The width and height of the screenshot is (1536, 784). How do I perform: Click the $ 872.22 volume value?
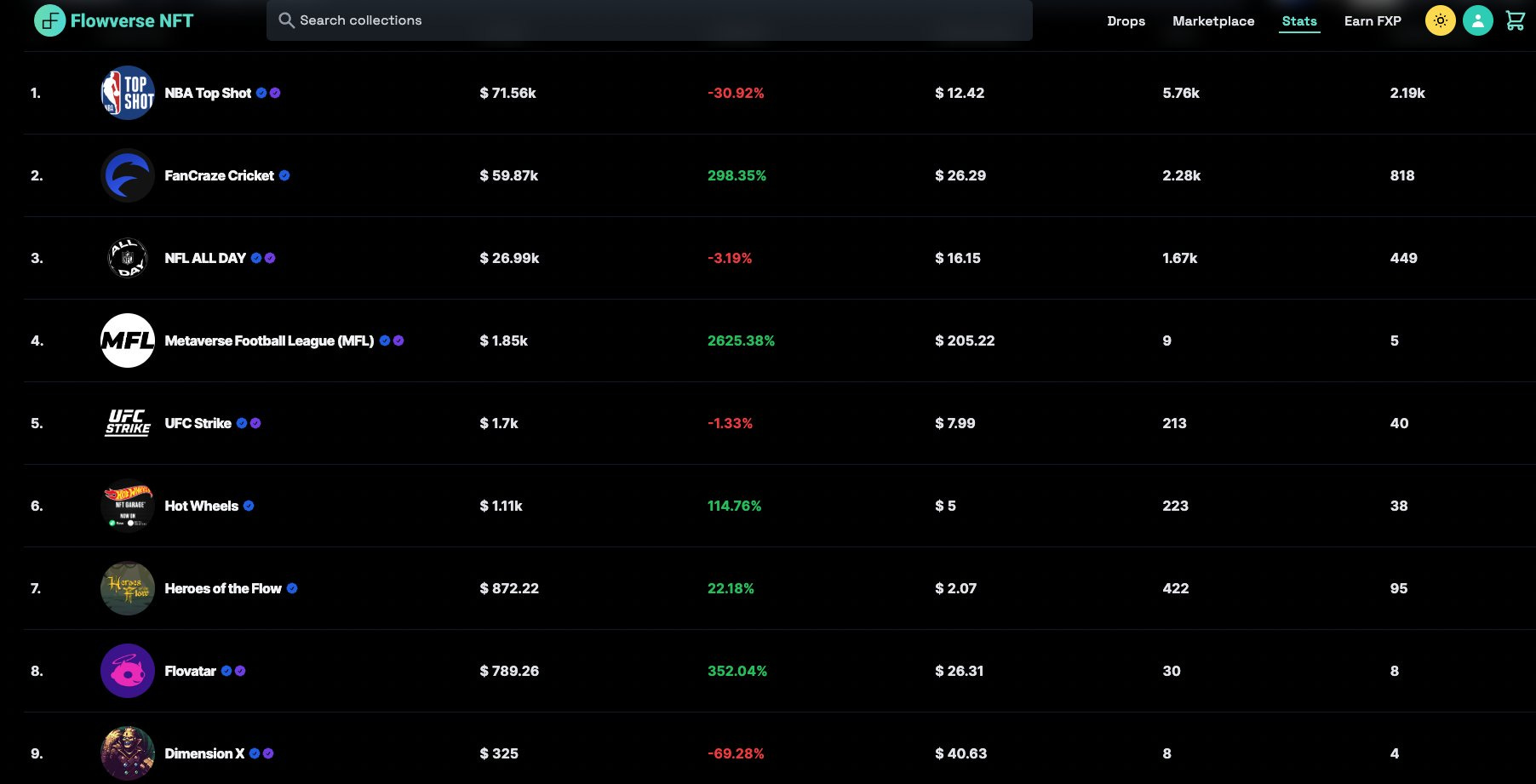click(509, 588)
